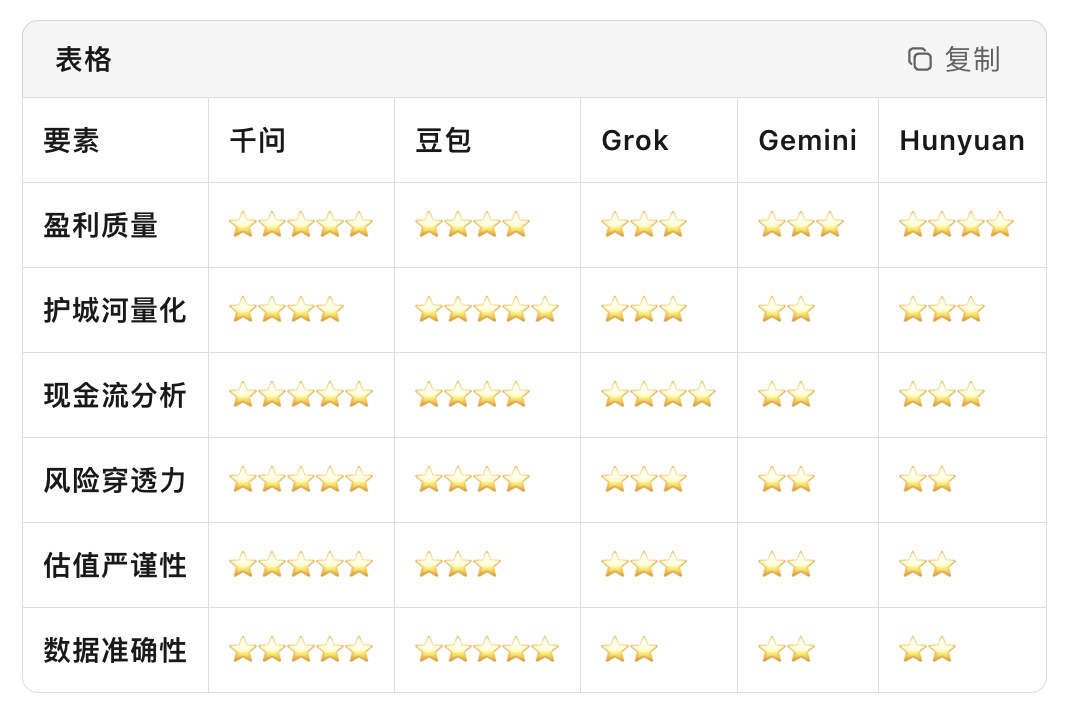
Task: Select the 估值严谨性 row label
Action: pos(115,566)
